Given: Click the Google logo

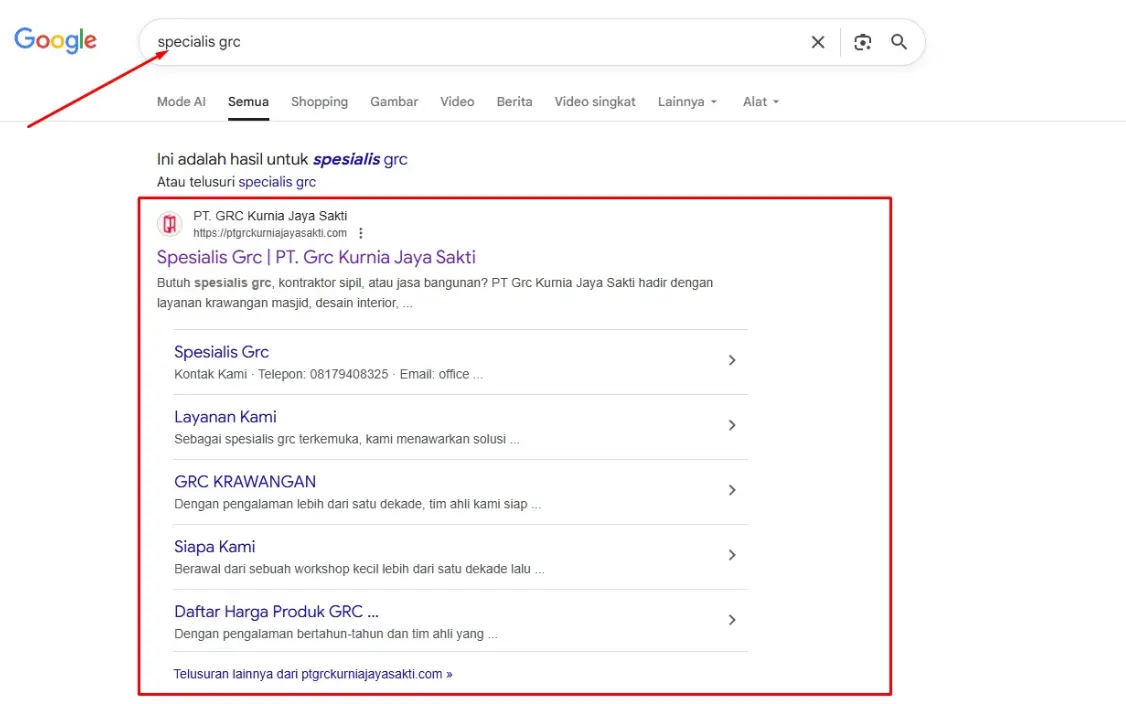Looking at the screenshot, I should tap(55, 41).
